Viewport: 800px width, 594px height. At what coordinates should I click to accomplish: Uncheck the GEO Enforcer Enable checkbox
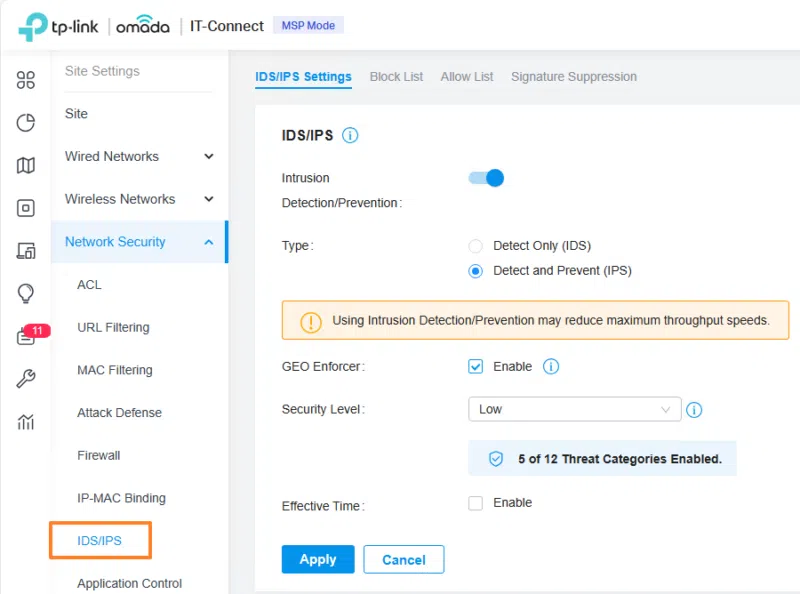[x=476, y=366]
